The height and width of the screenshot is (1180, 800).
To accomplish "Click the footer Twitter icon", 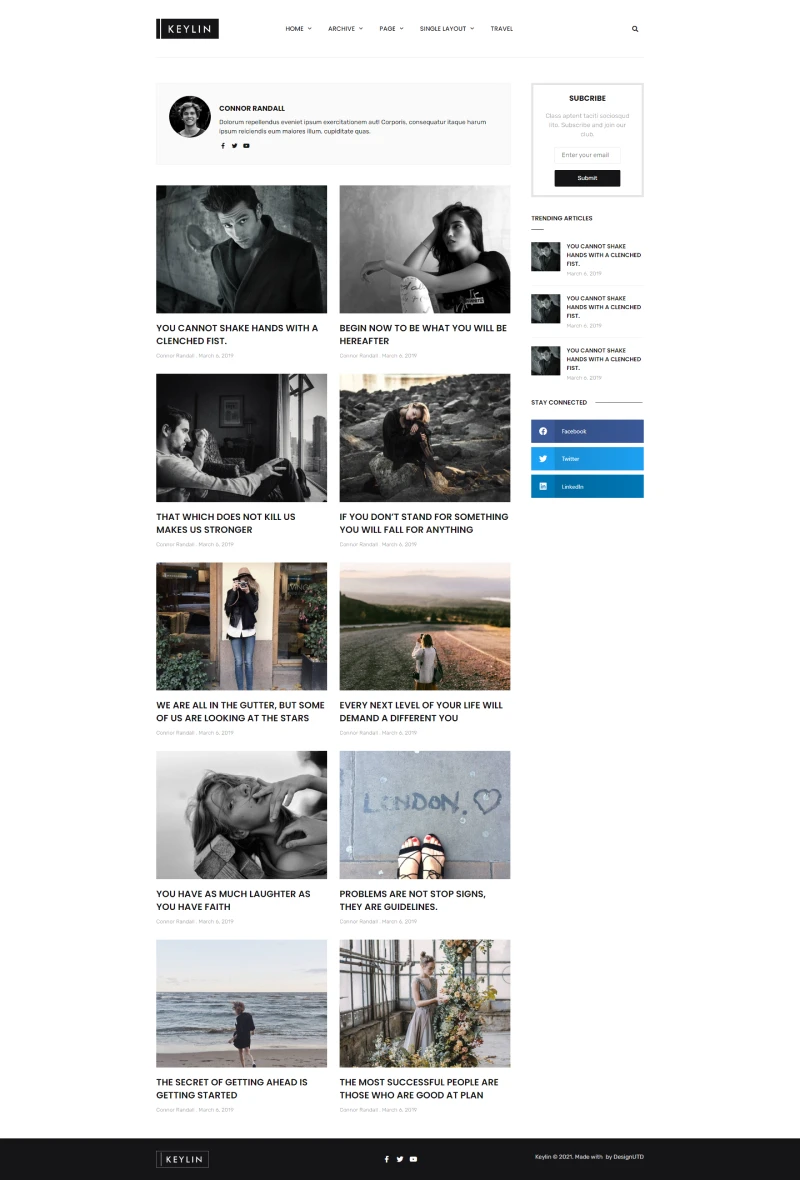I will click(400, 1159).
